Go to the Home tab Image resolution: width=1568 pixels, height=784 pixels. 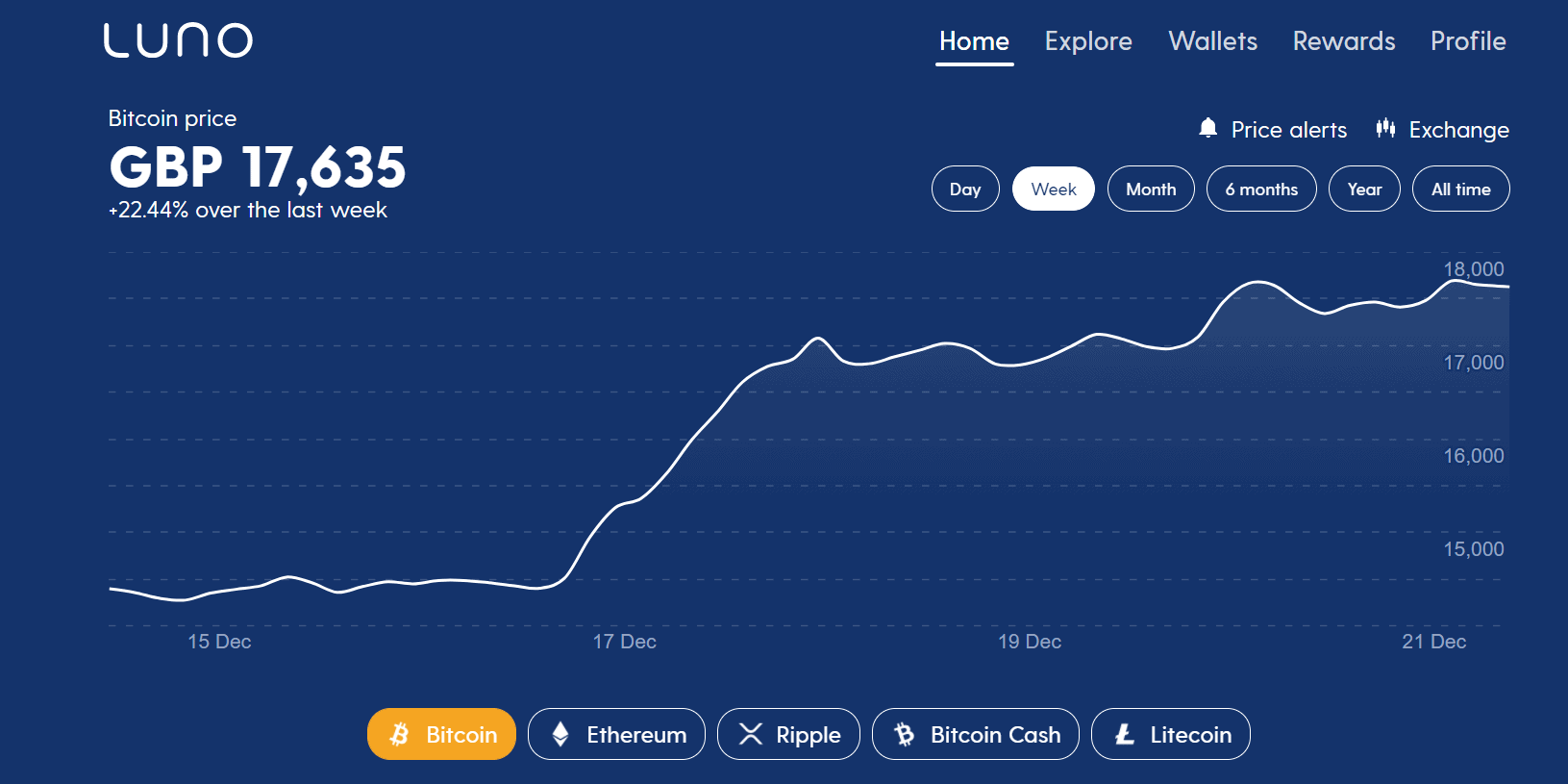(974, 41)
